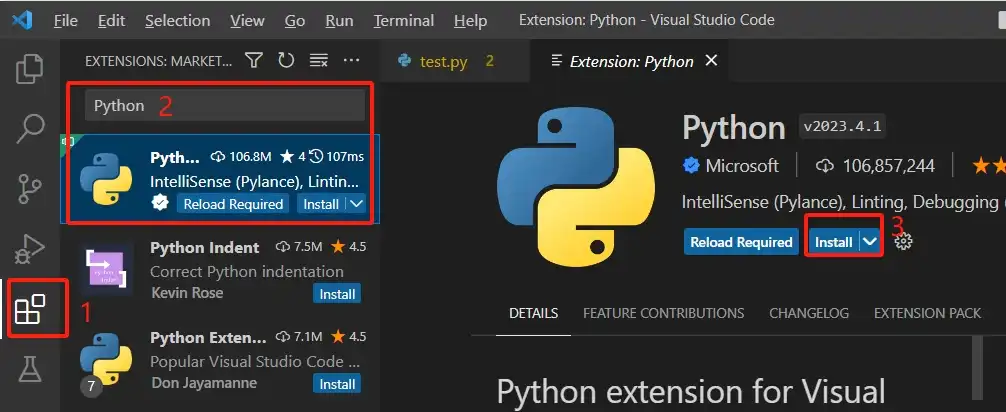Open the extensions More Actions ellipsis
The image size is (1006, 412).
[x=352, y=60]
